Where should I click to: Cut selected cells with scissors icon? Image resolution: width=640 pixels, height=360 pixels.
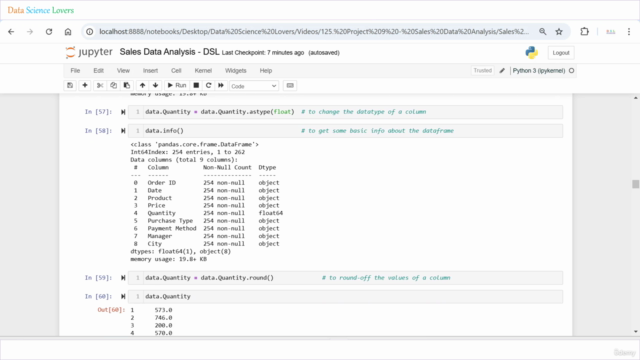(100, 85)
